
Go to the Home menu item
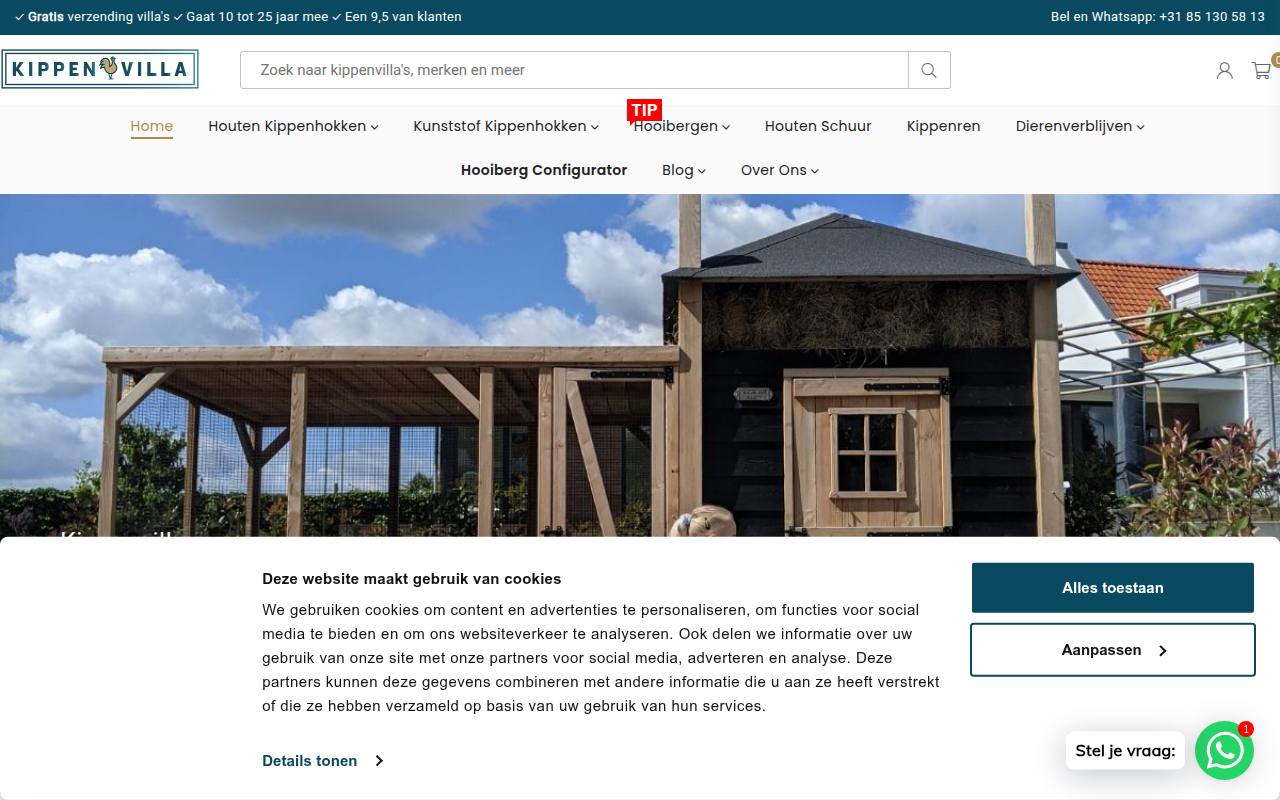(152, 126)
